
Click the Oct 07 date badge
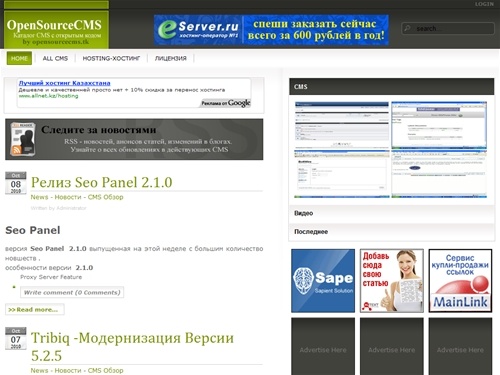click(x=16, y=338)
